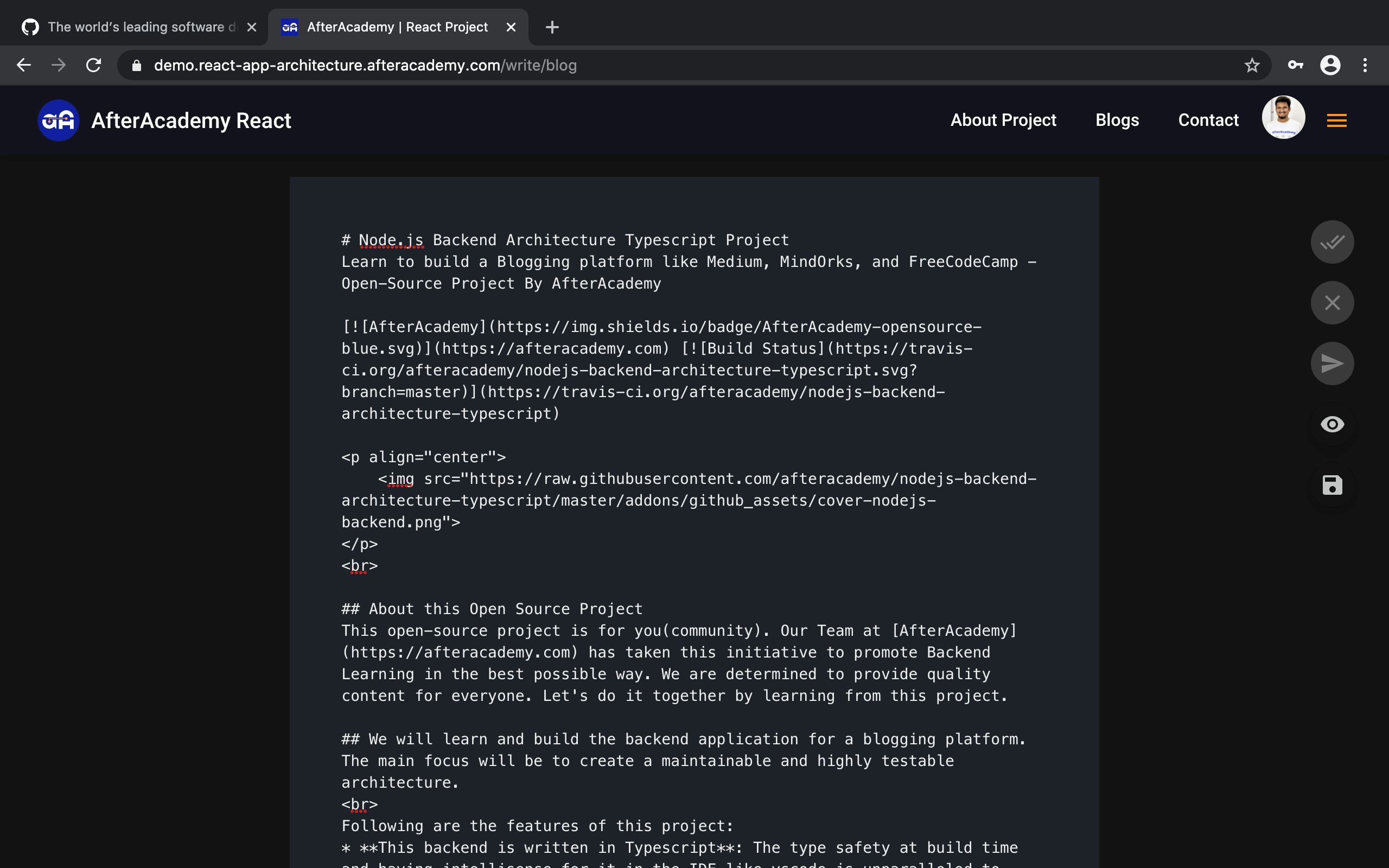Click the user profile avatar photo
Viewport: 1389px width, 868px height.
tap(1283, 118)
